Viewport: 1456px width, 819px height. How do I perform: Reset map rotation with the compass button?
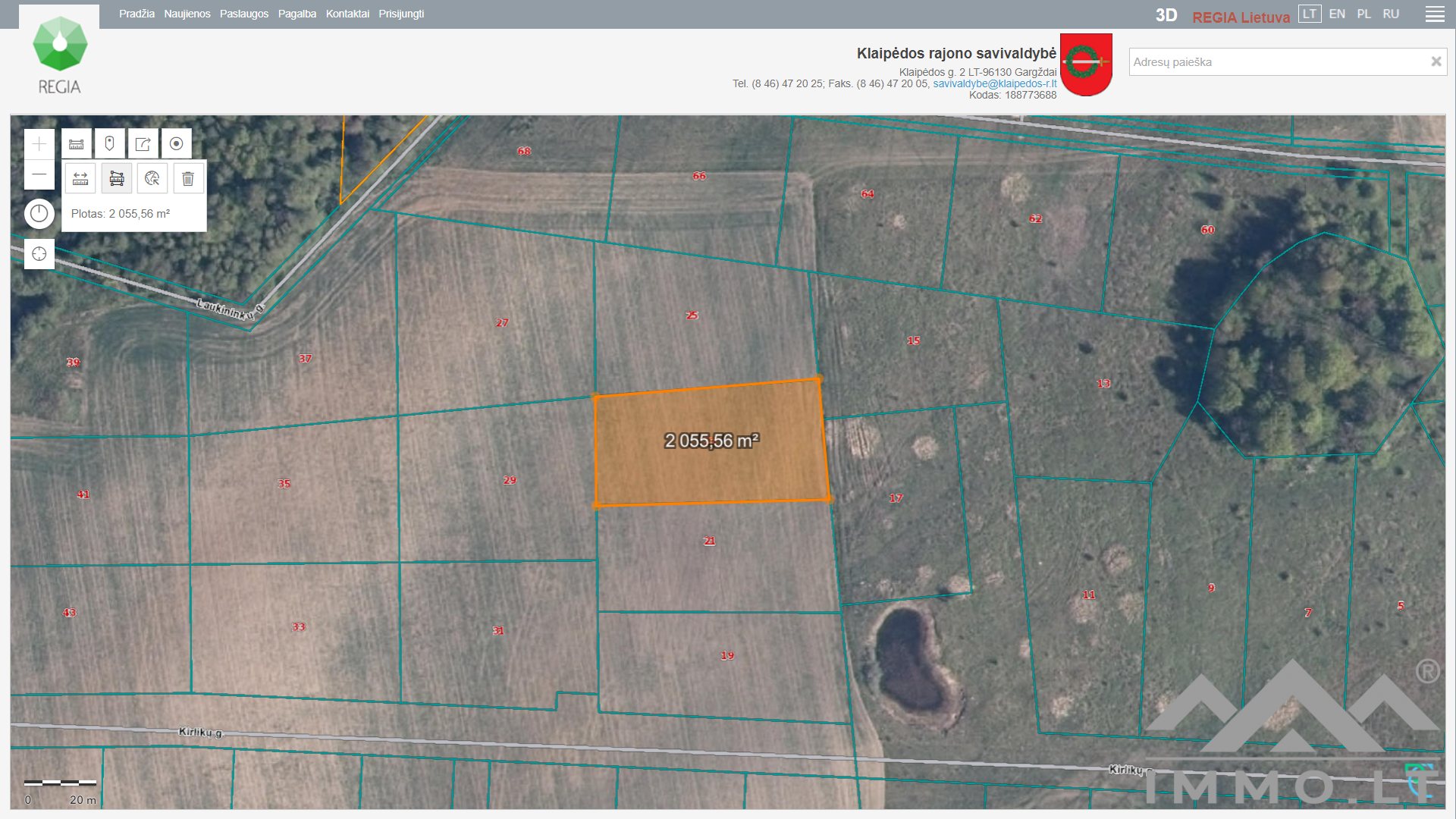(x=39, y=214)
